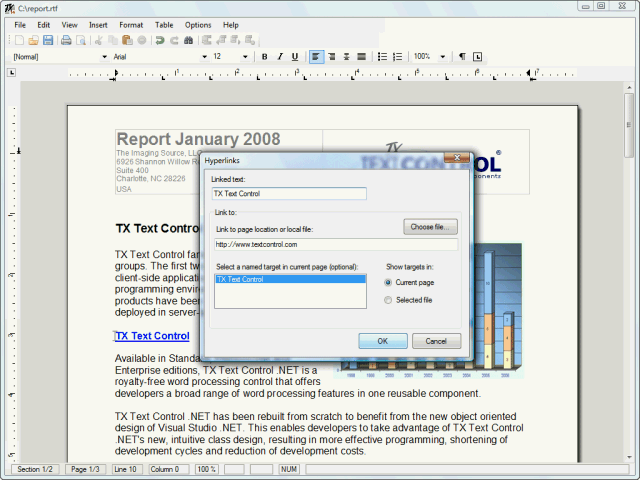Open the Table menu
This screenshot has width=640, height=480.
[x=164, y=24]
